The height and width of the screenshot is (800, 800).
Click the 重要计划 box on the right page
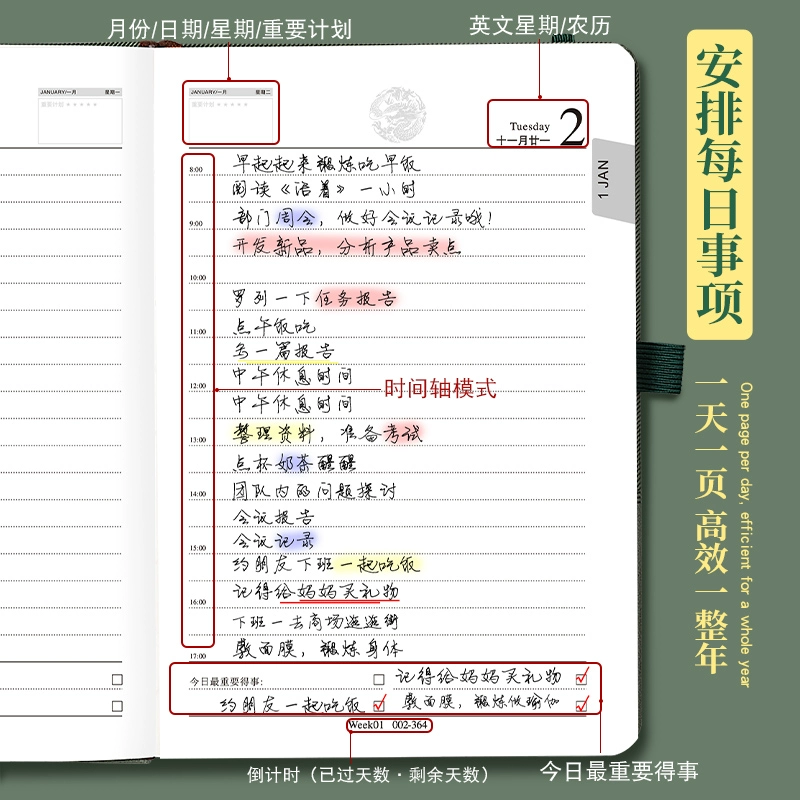click(231, 120)
